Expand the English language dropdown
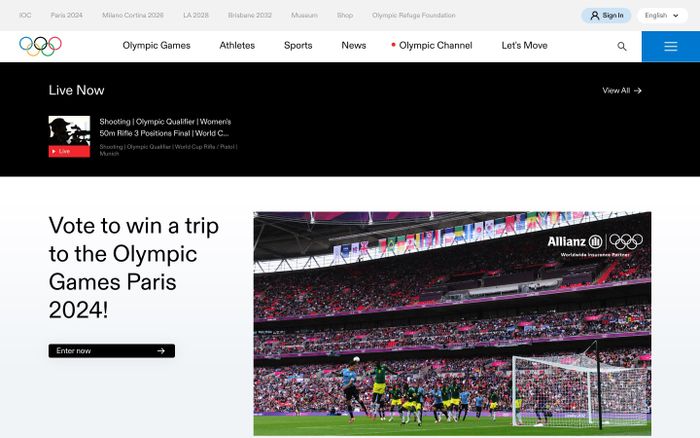 662,16
